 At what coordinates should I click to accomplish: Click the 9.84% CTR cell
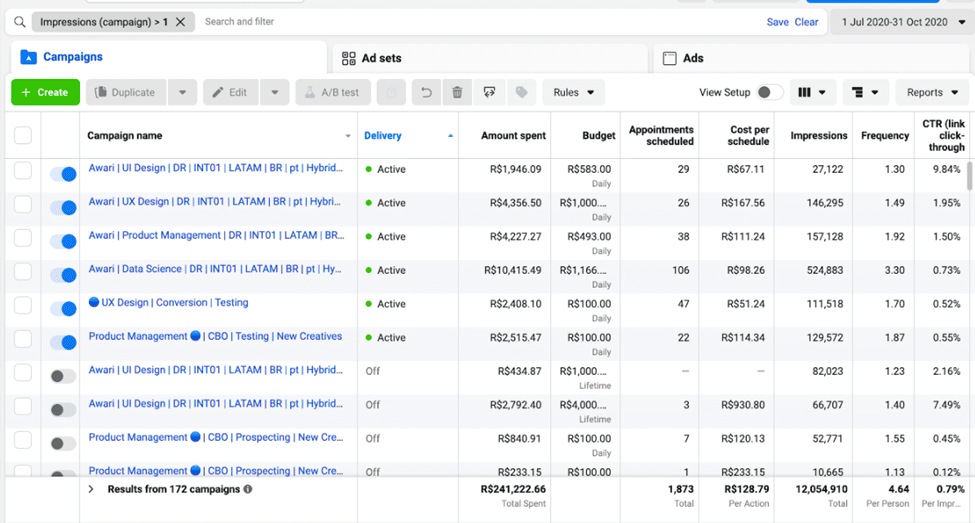point(946,169)
